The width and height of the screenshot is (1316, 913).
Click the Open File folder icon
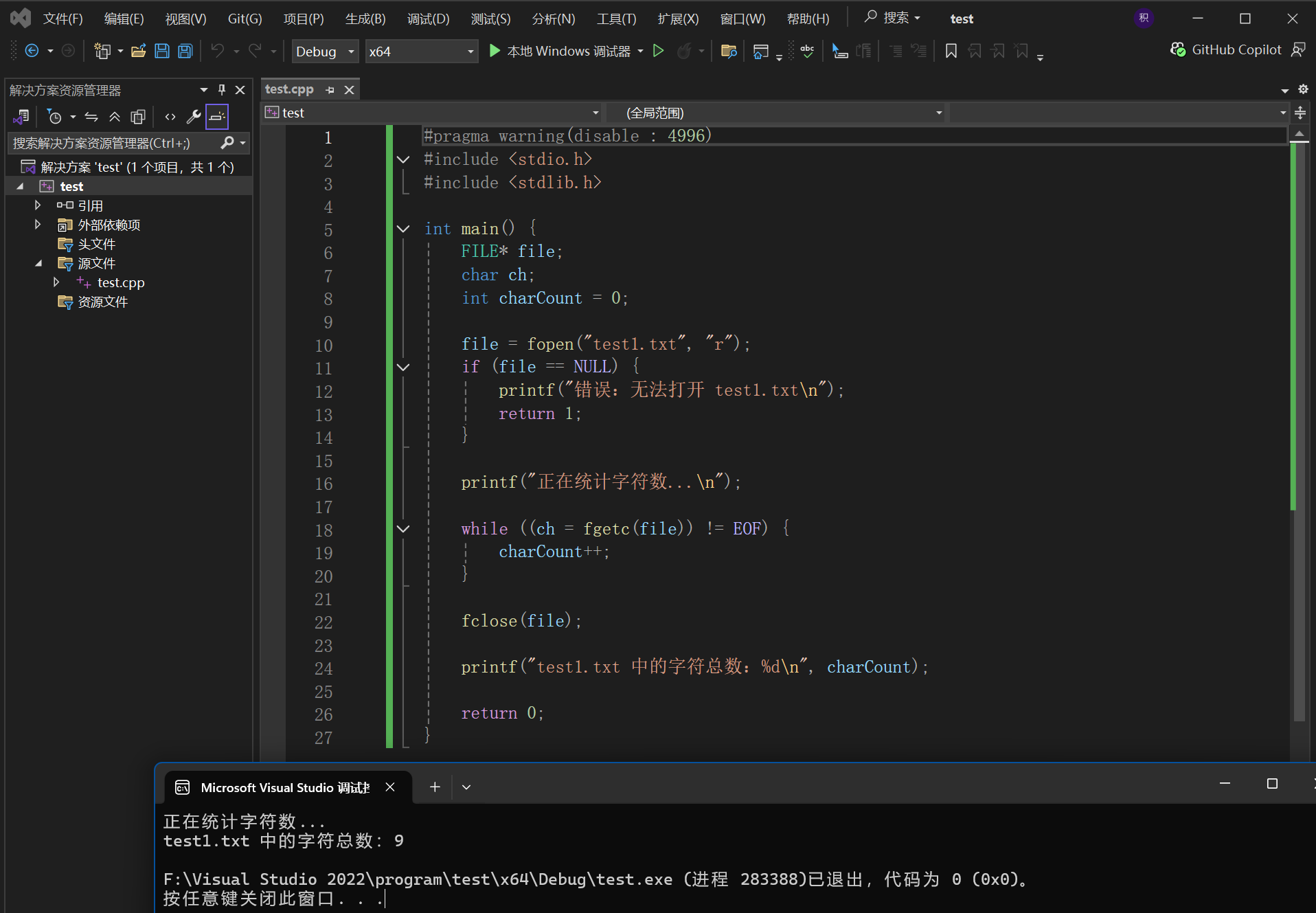139,51
